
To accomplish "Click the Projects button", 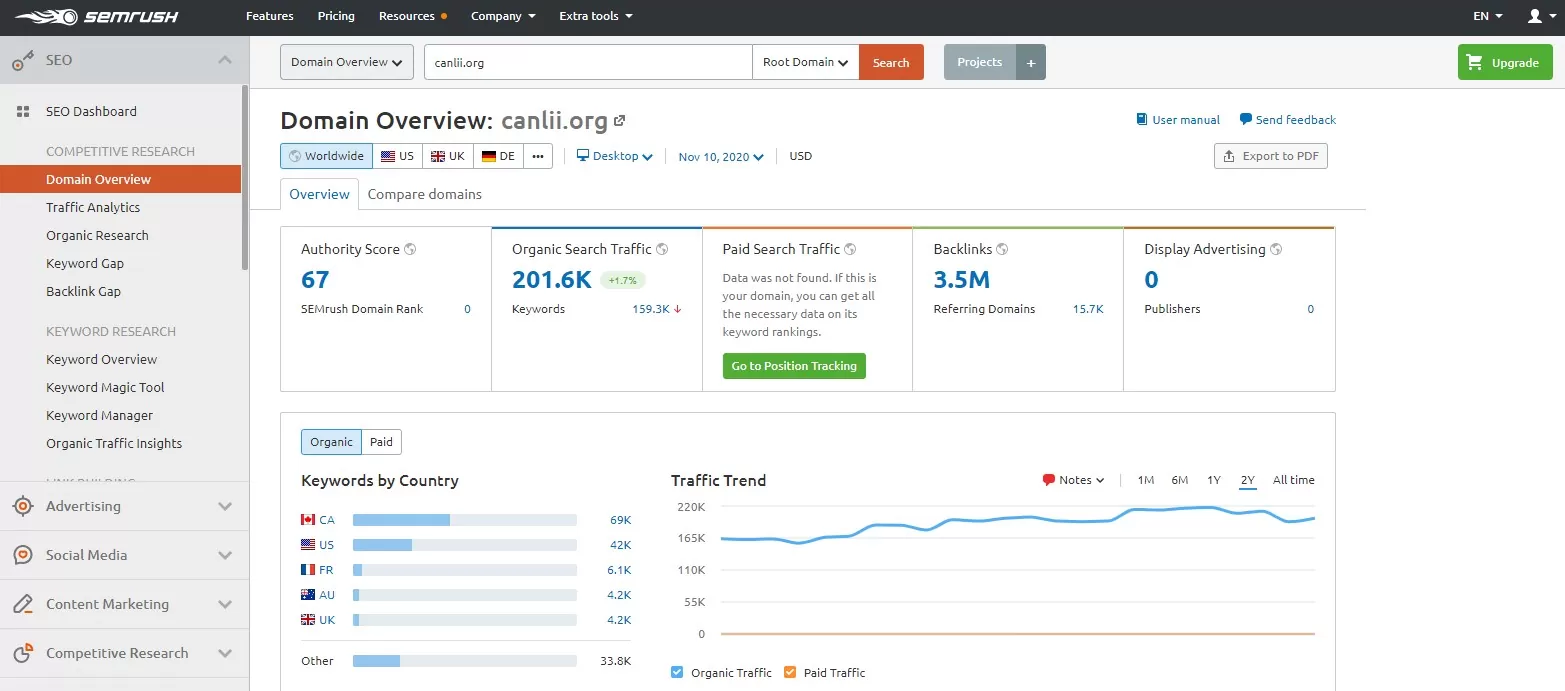I will click(980, 62).
